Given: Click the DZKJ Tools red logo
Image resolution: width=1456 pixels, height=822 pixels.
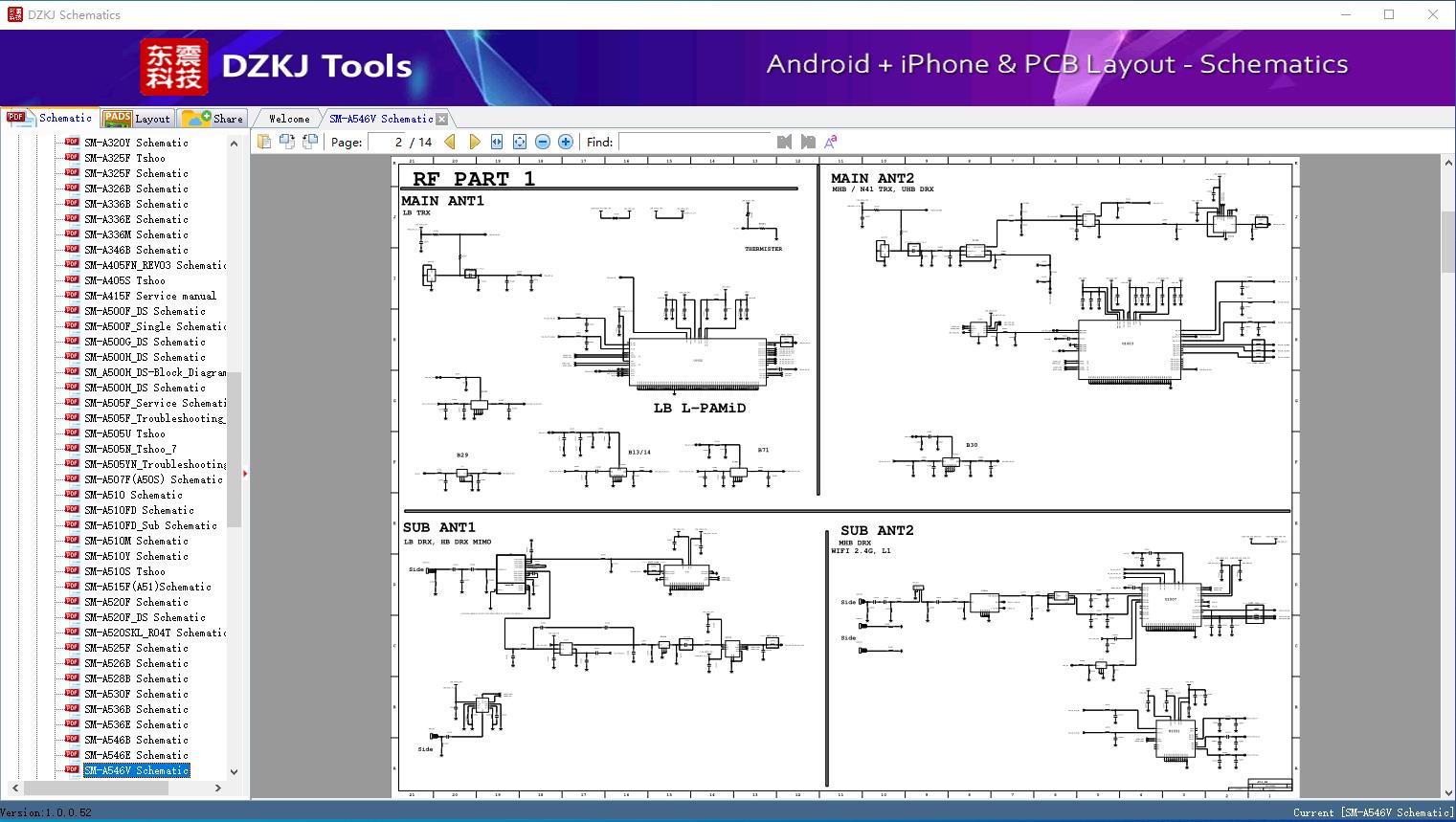Looking at the screenshot, I should click(x=173, y=67).
